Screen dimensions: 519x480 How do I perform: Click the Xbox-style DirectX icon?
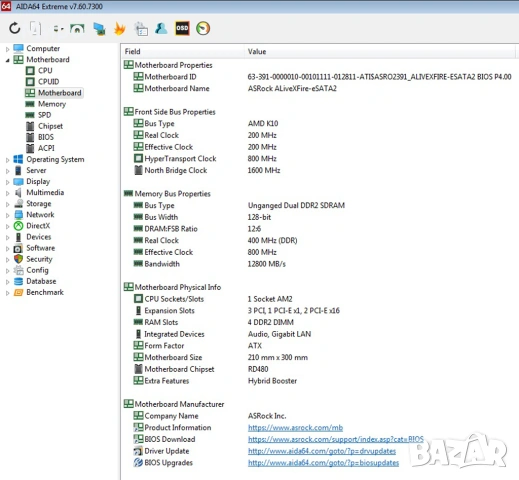pos(18,226)
